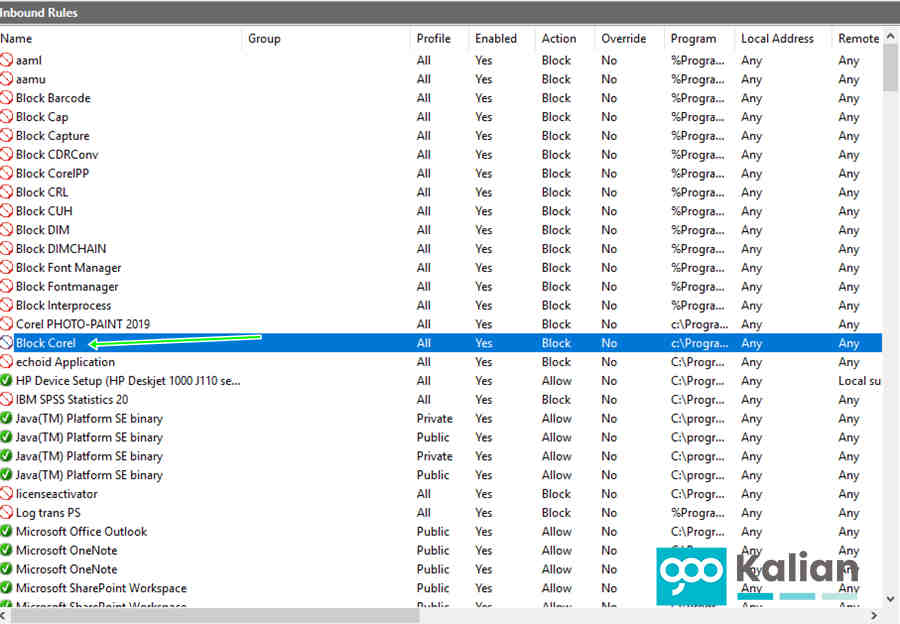This screenshot has height=624, width=900.
Task: Click block icon next to Block CDRConv
Action: pyautogui.click(x=6, y=154)
